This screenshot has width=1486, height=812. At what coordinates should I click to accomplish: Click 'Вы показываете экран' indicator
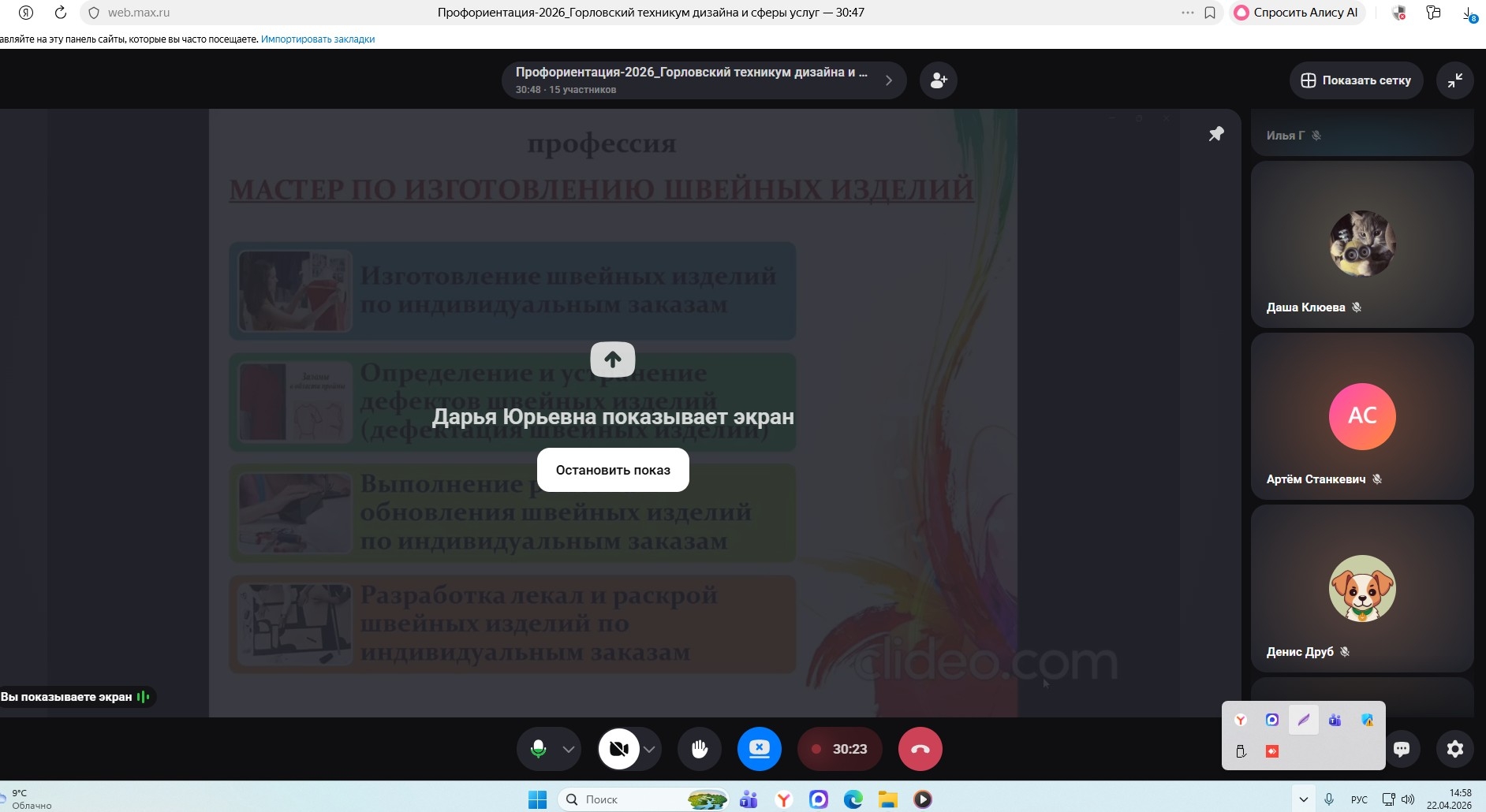pos(76,697)
